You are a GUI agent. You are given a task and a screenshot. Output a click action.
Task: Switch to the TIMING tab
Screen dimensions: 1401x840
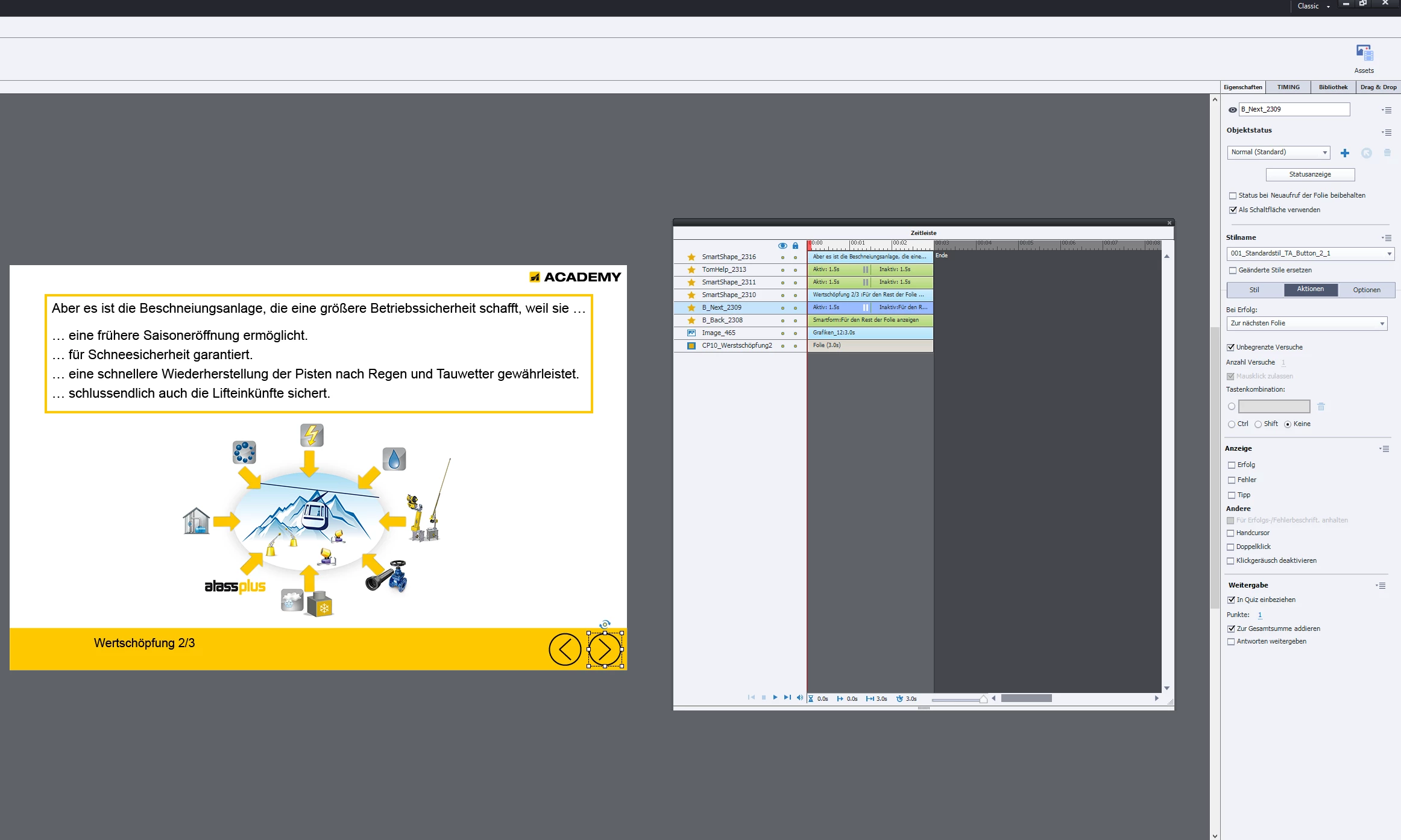click(x=1288, y=87)
